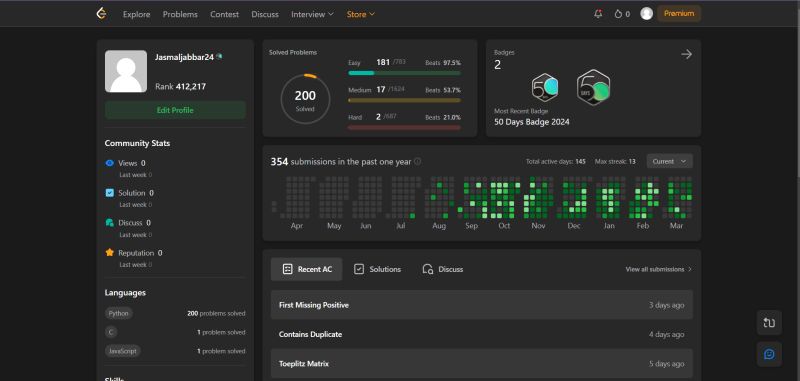Expand the Store dropdown menu
Image resolution: width=800 pixels, height=381 pixels.
pos(361,14)
